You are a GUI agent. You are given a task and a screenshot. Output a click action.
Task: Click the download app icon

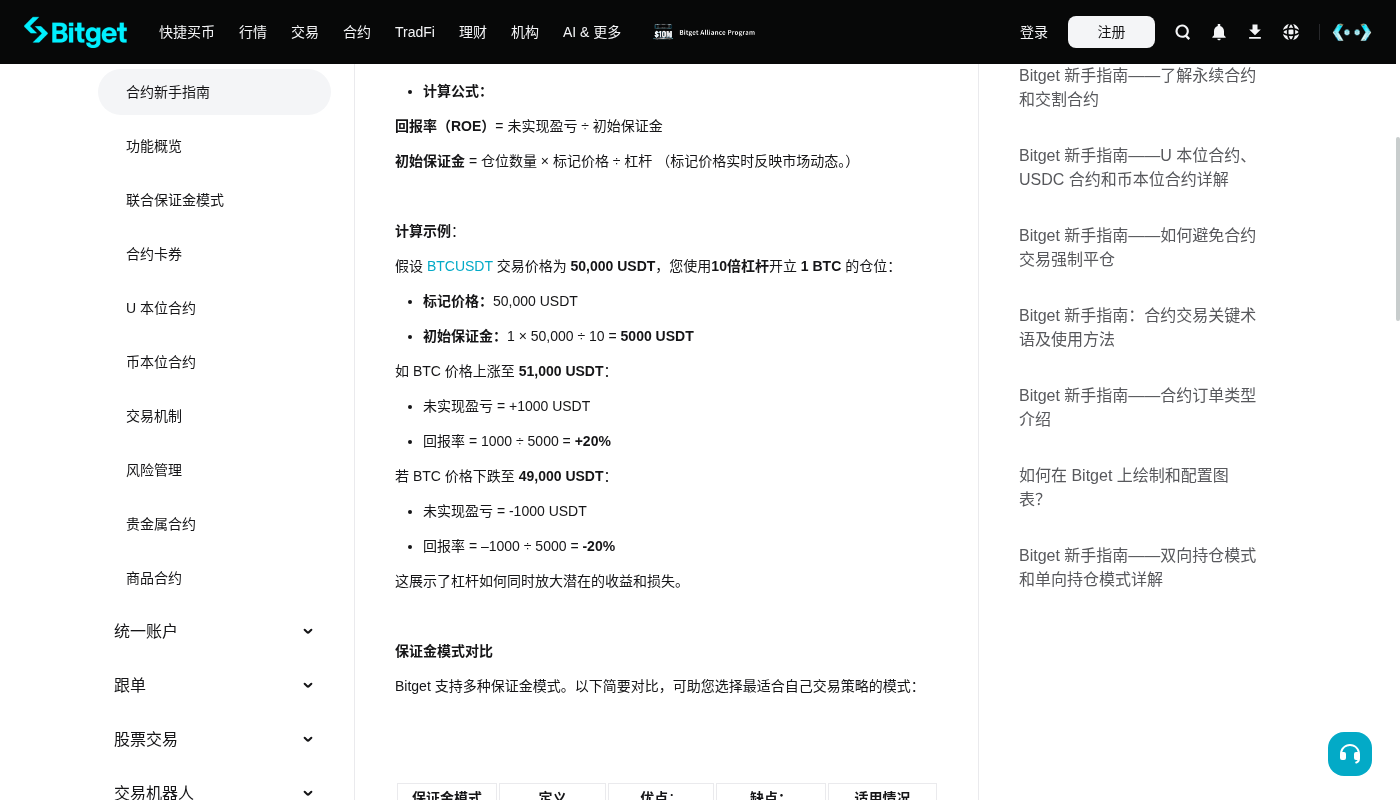click(1255, 32)
